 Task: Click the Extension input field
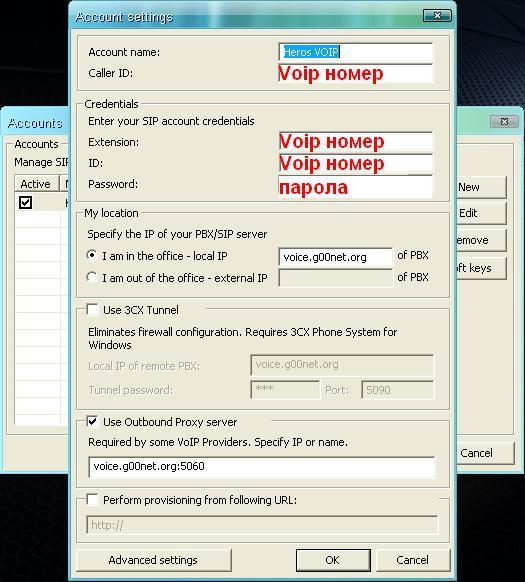[x=356, y=141]
